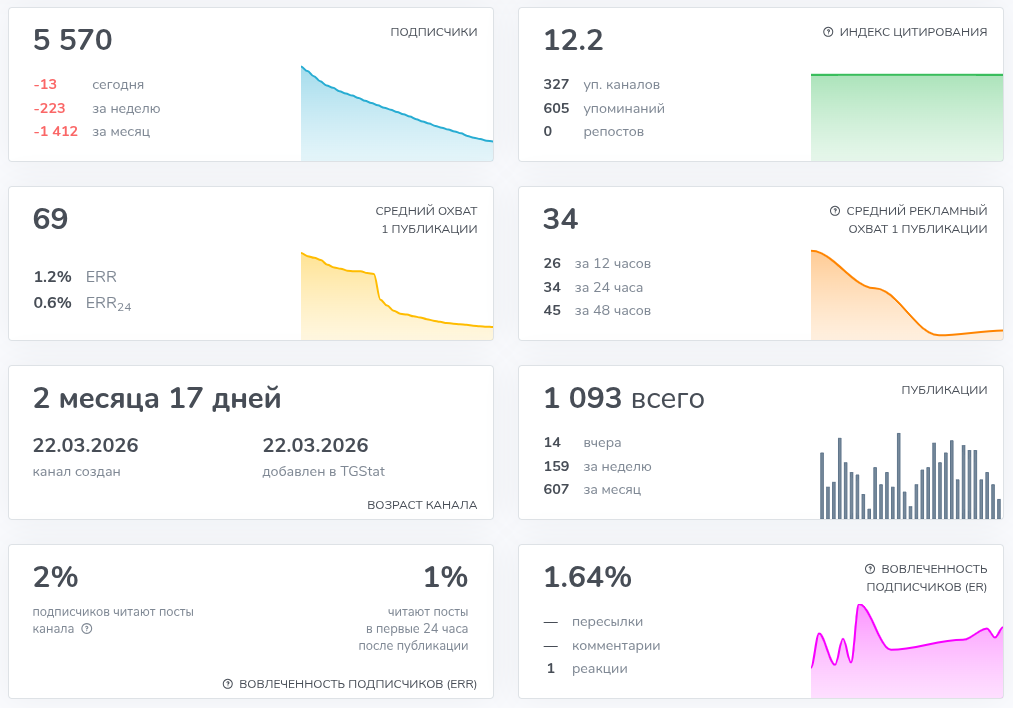Click the pink ER engagement chart
Image resolution: width=1013 pixels, height=708 pixels.
pyautogui.click(x=907, y=651)
